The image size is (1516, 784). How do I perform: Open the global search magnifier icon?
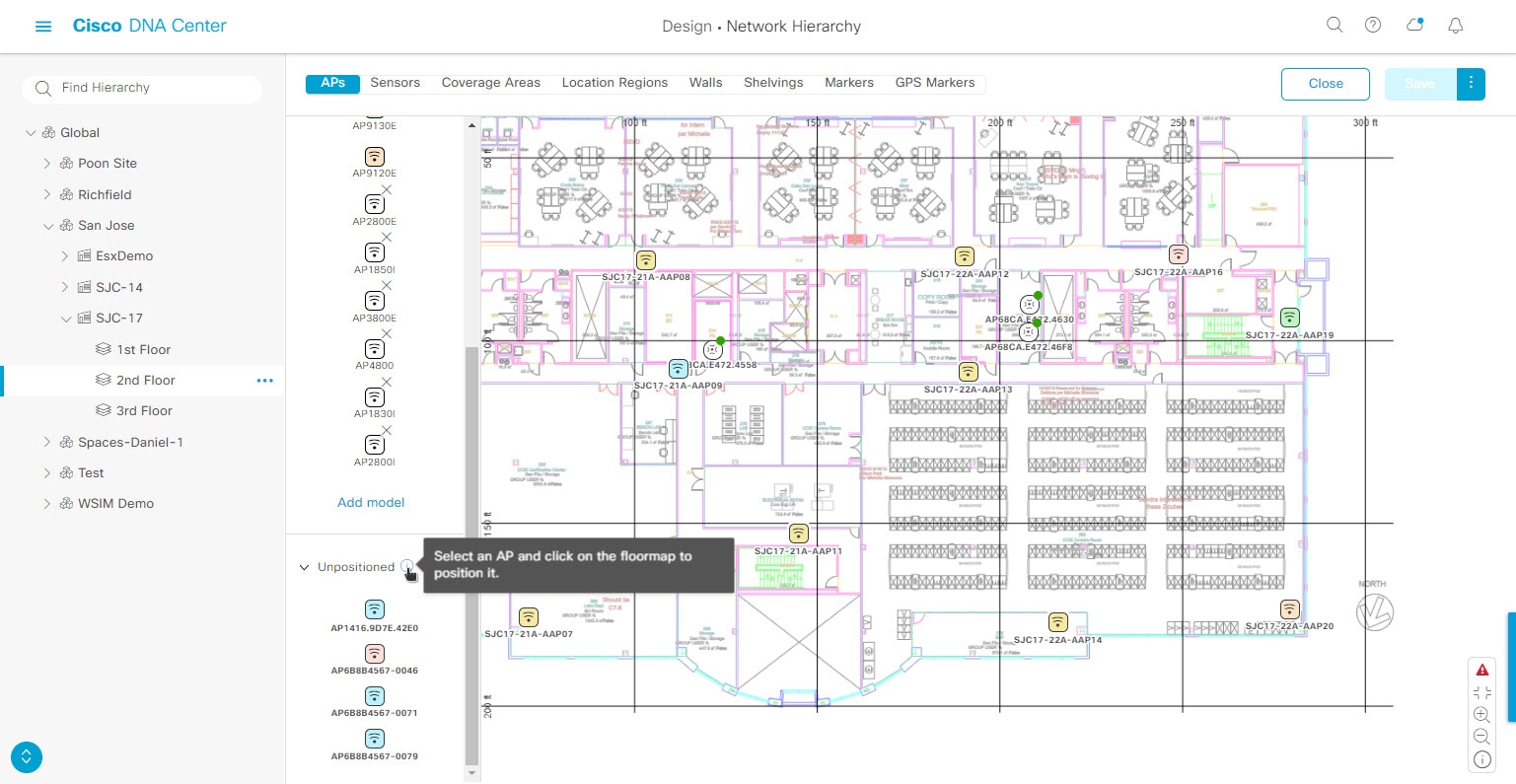tap(1335, 26)
